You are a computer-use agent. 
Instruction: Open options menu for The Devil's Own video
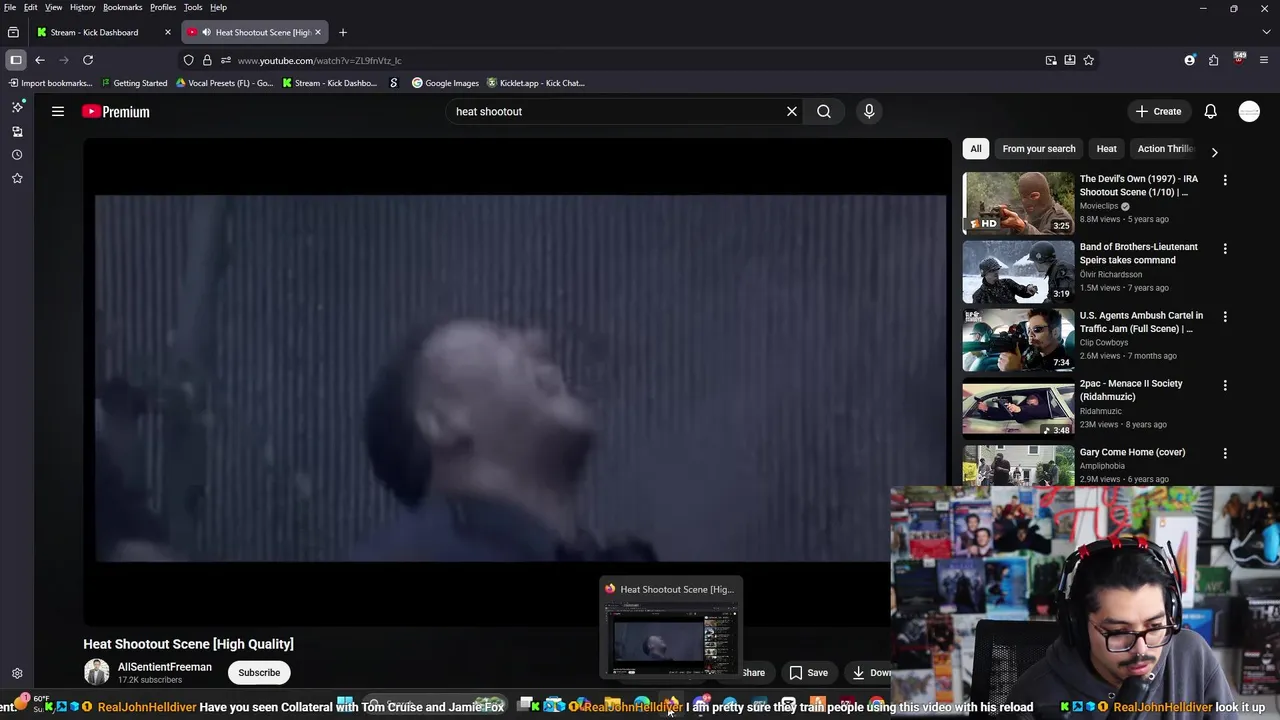click(x=1225, y=180)
